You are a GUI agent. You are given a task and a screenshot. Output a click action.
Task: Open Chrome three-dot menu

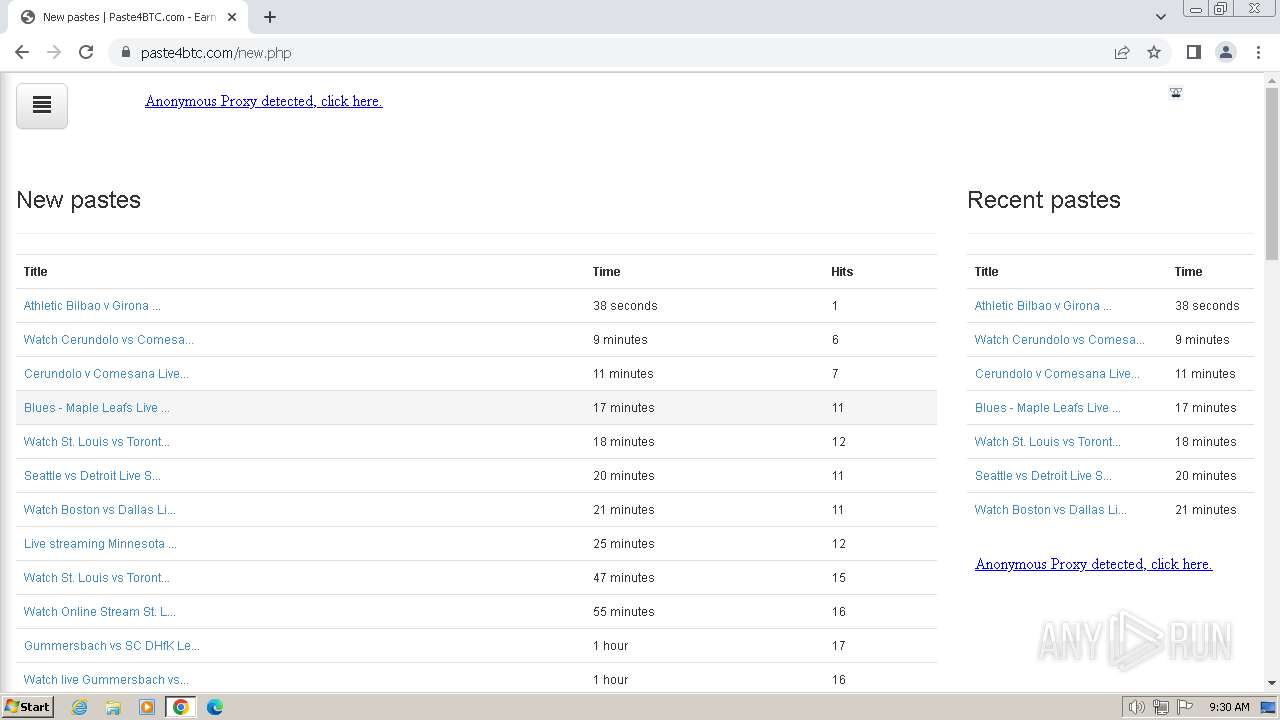pos(1259,52)
